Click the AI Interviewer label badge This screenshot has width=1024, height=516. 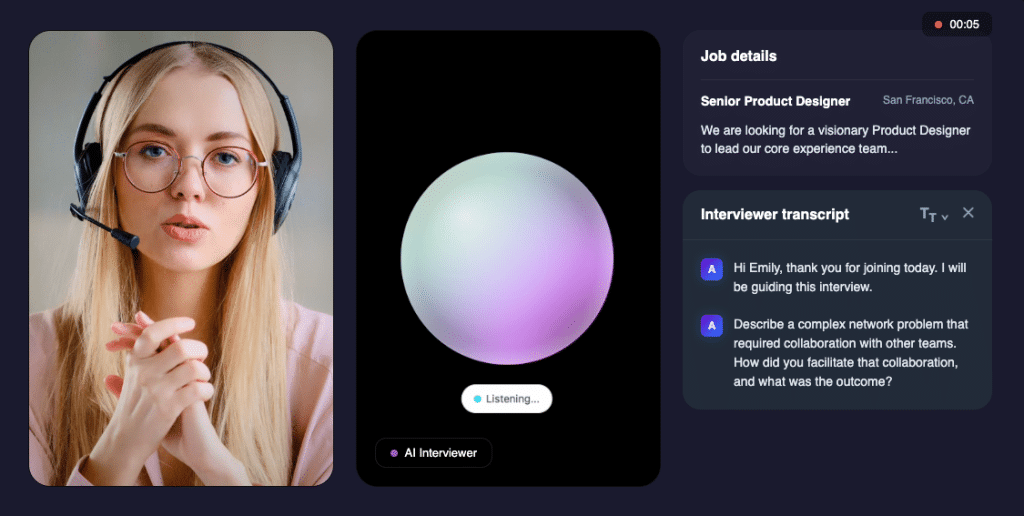click(x=434, y=453)
